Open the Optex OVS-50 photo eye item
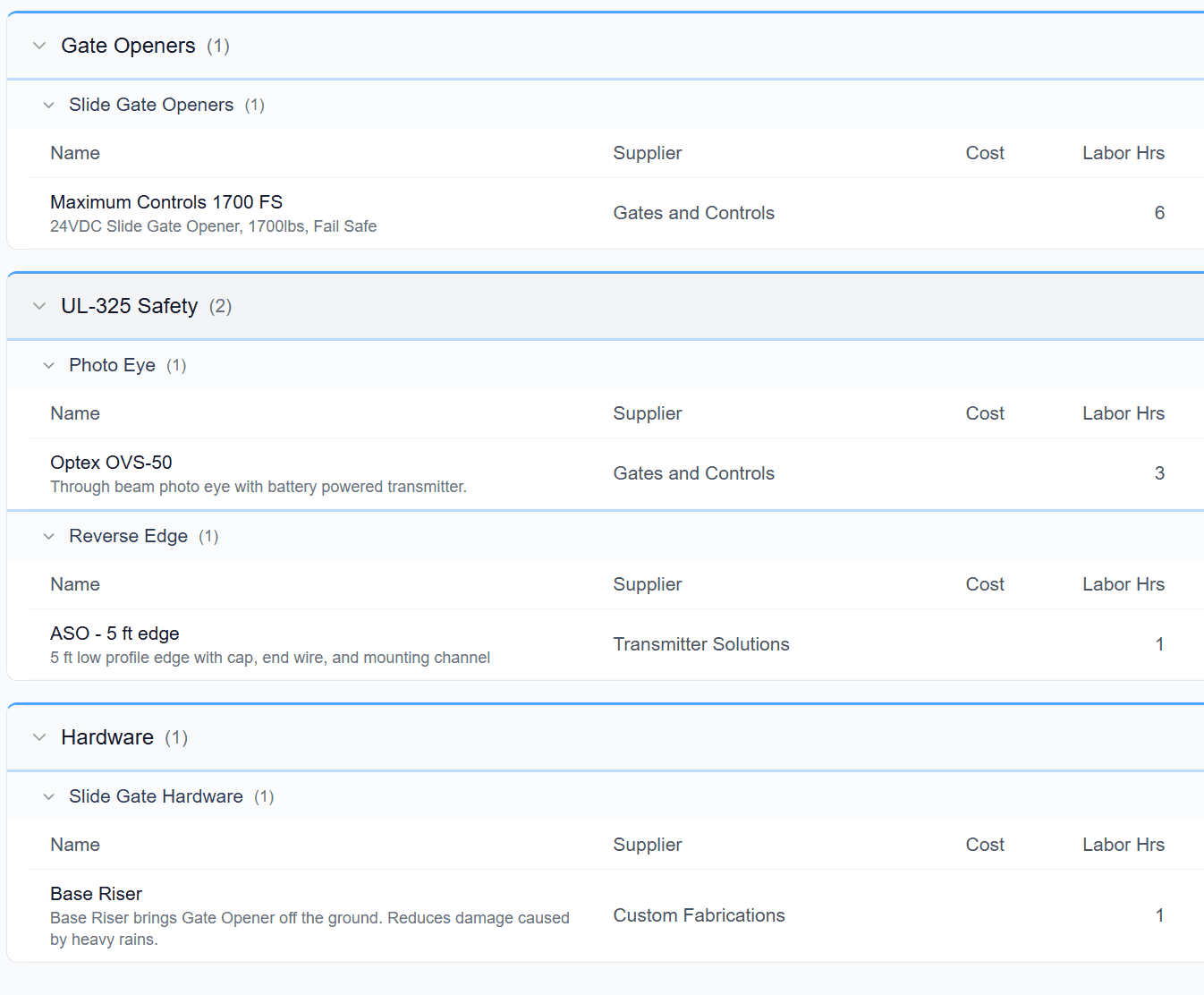The height and width of the screenshot is (995, 1204). point(112,463)
